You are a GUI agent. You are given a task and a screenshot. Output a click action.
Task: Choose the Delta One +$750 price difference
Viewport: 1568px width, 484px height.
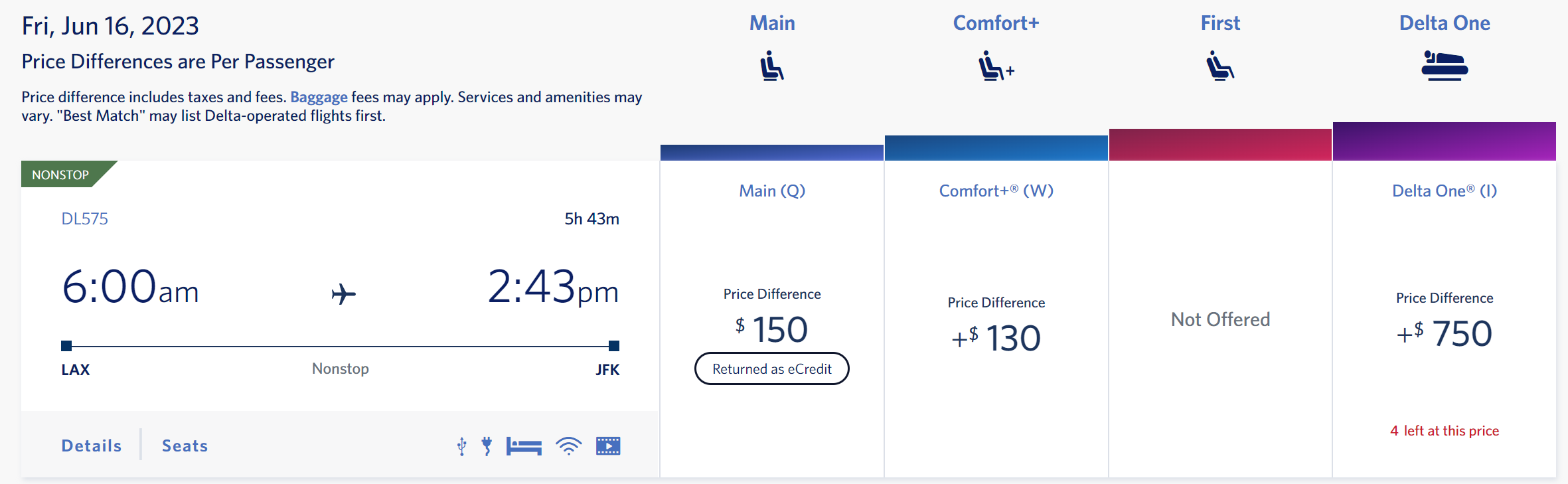pos(1445,333)
